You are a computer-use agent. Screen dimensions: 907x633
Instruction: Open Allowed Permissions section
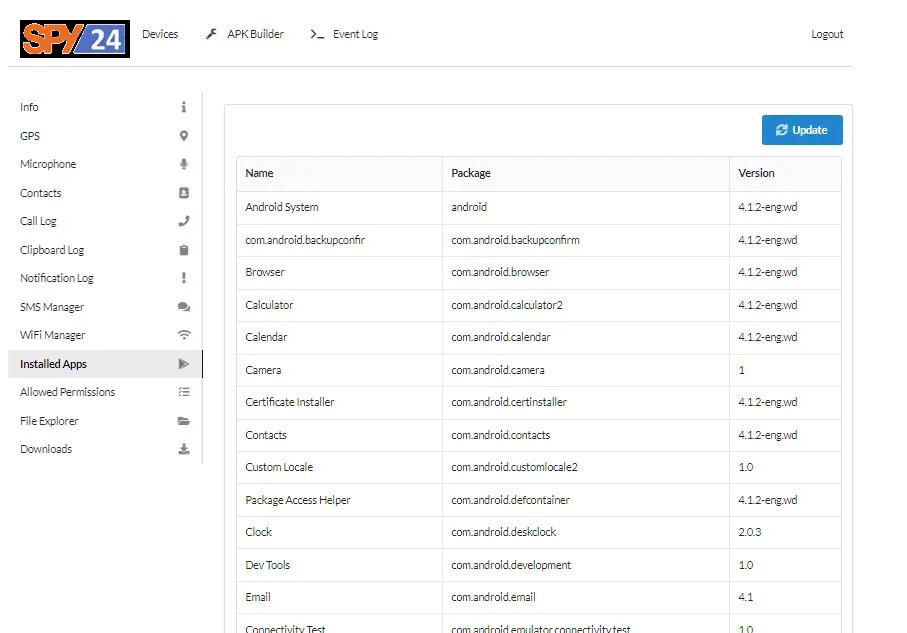pos(105,392)
